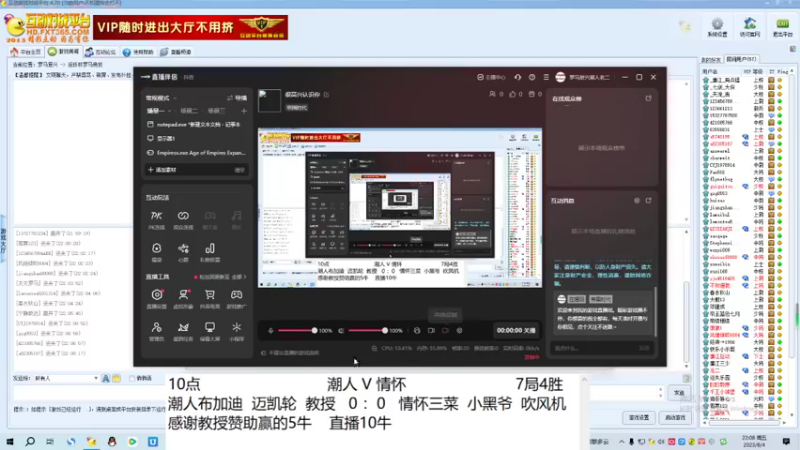Open 主播中心 anchor center link
The image size is (800, 450).
tap(491, 77)
